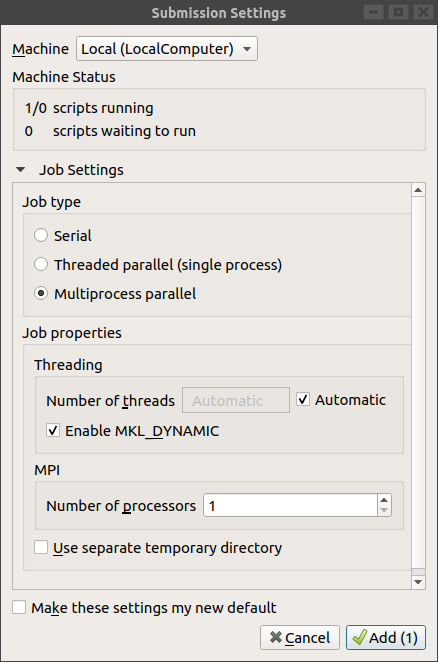Click the Threading group label
The height and width of the screenshot is (662, 438).
68,365
